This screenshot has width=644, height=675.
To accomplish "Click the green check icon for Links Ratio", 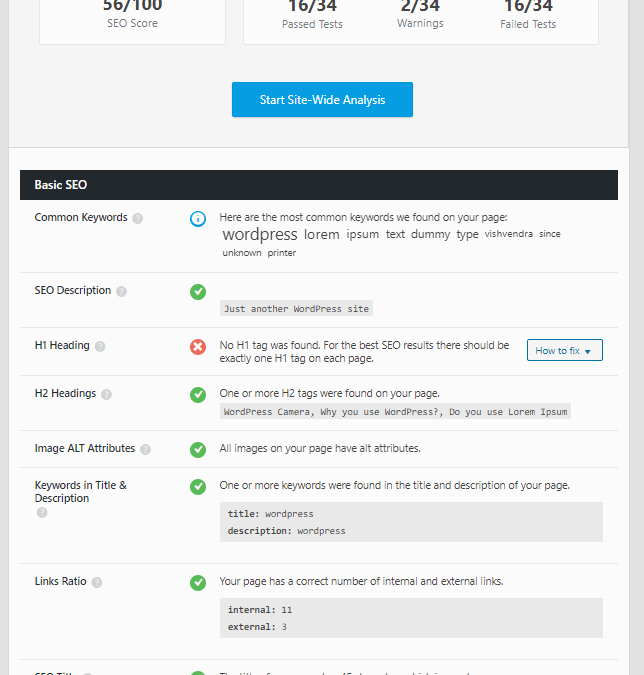I will (198, 583).
